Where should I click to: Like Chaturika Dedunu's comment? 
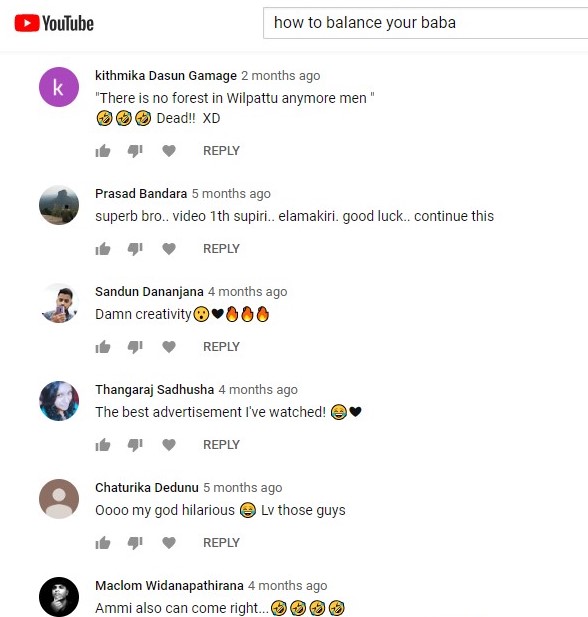(x=103, y=543)
